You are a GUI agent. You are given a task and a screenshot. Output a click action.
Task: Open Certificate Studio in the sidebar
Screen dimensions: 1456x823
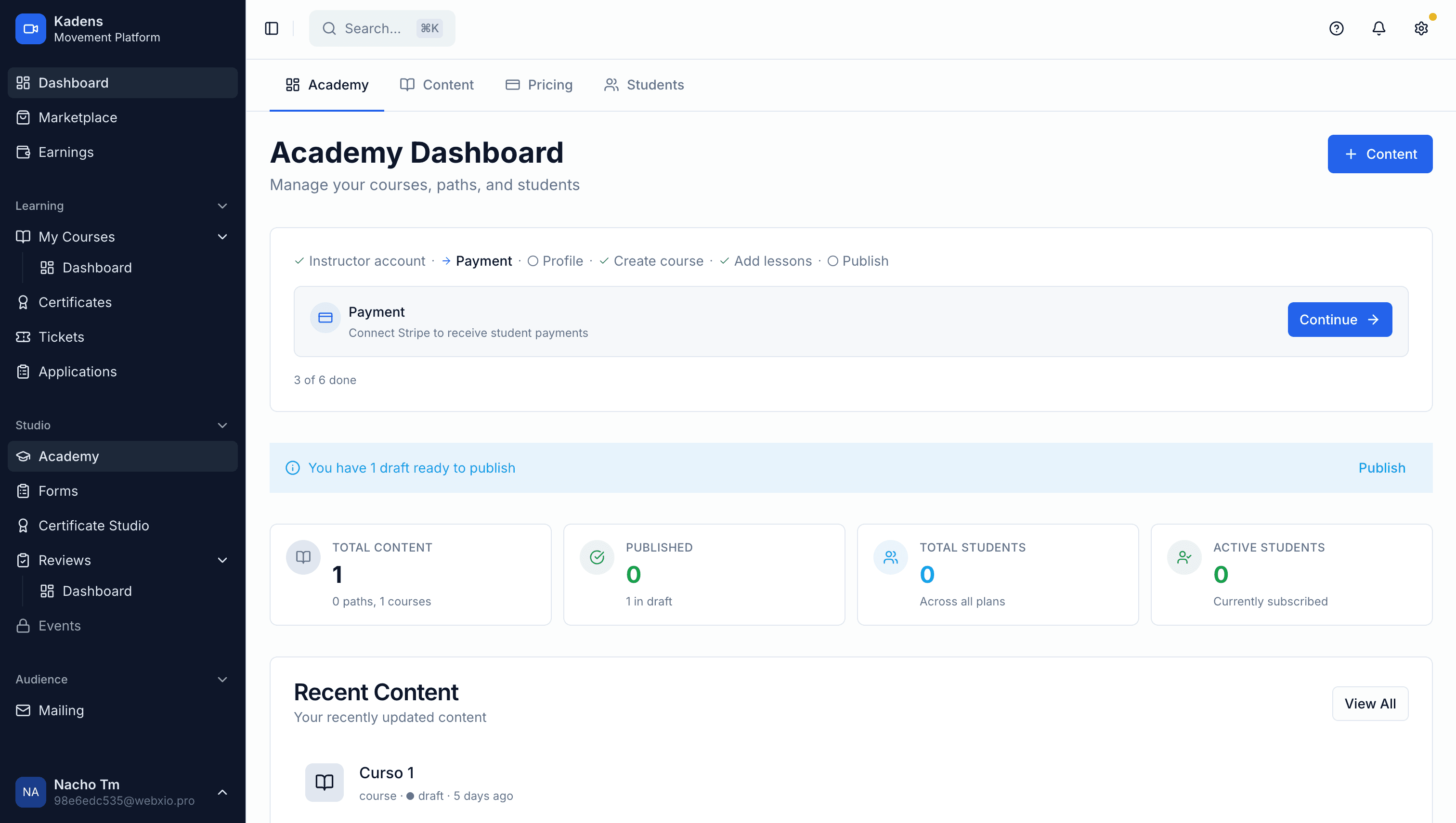click(x=93, y=526)
